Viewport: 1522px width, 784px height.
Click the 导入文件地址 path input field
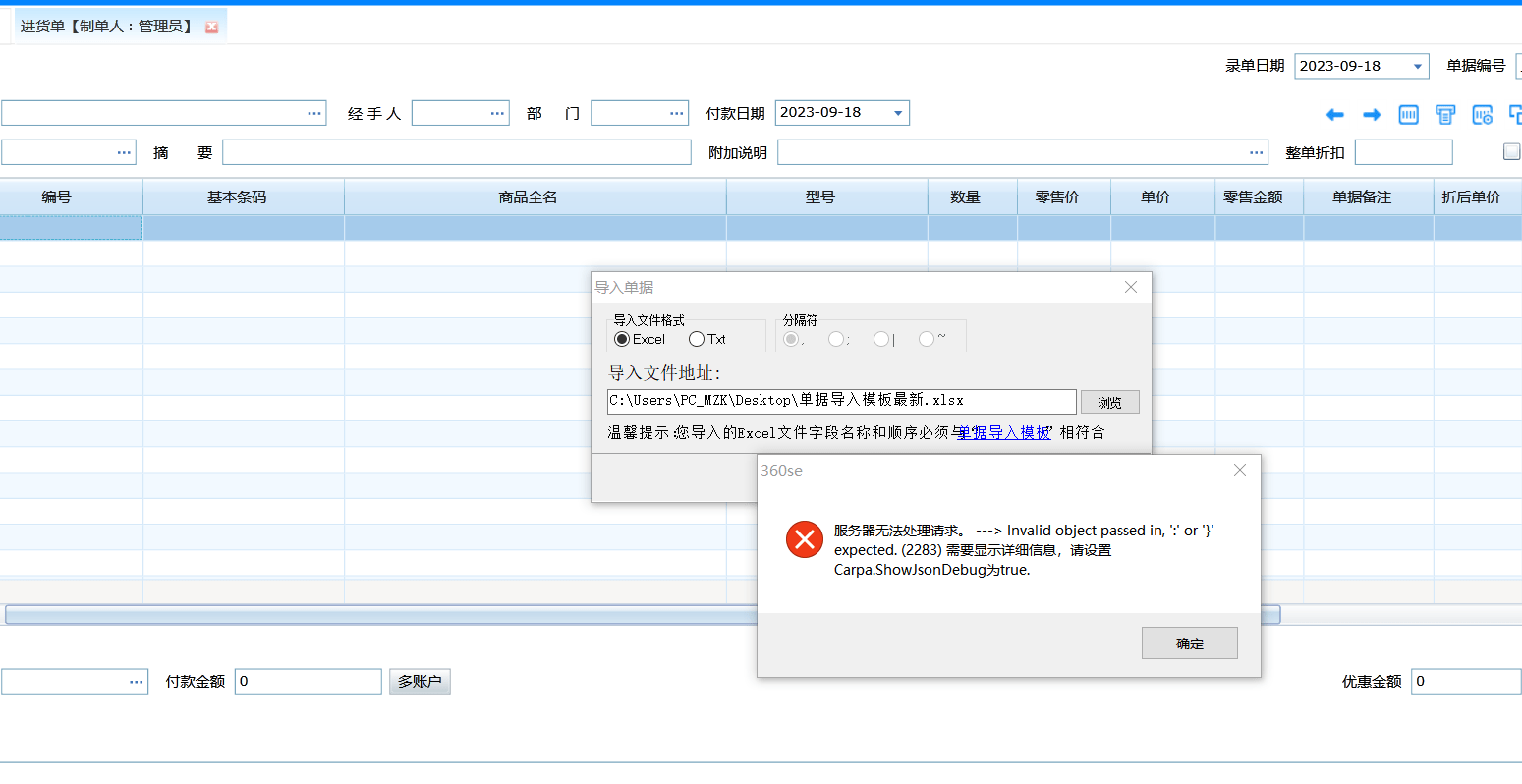pyautogui.click(x=842, y=401)
